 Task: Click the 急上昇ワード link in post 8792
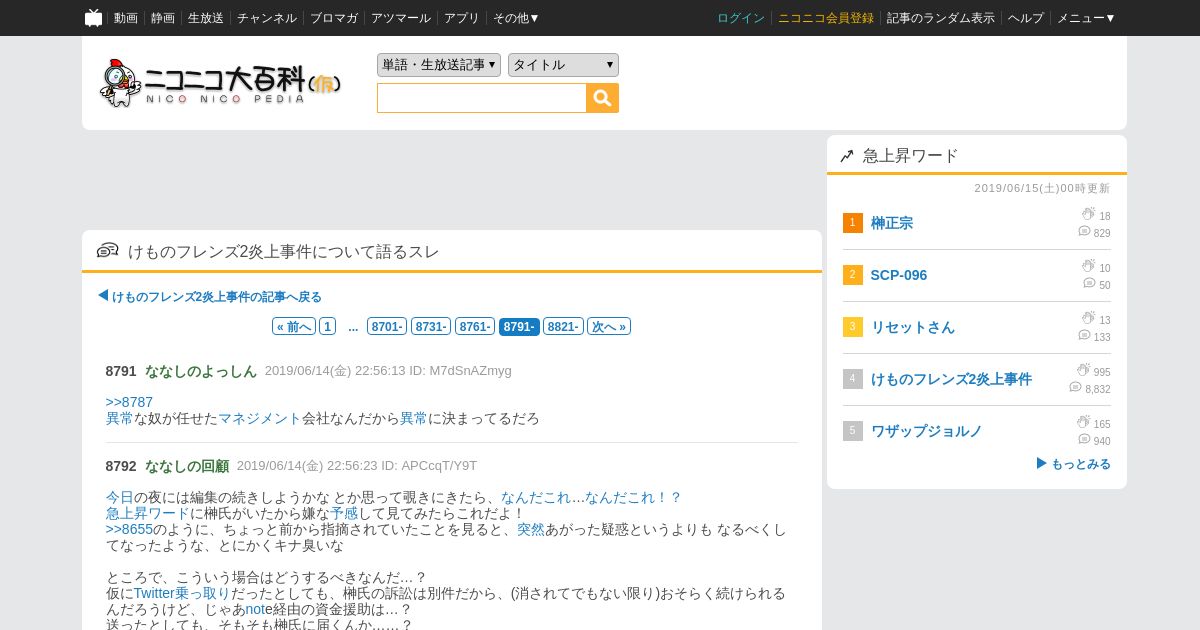pyautogui.click(x=148, y=513)
